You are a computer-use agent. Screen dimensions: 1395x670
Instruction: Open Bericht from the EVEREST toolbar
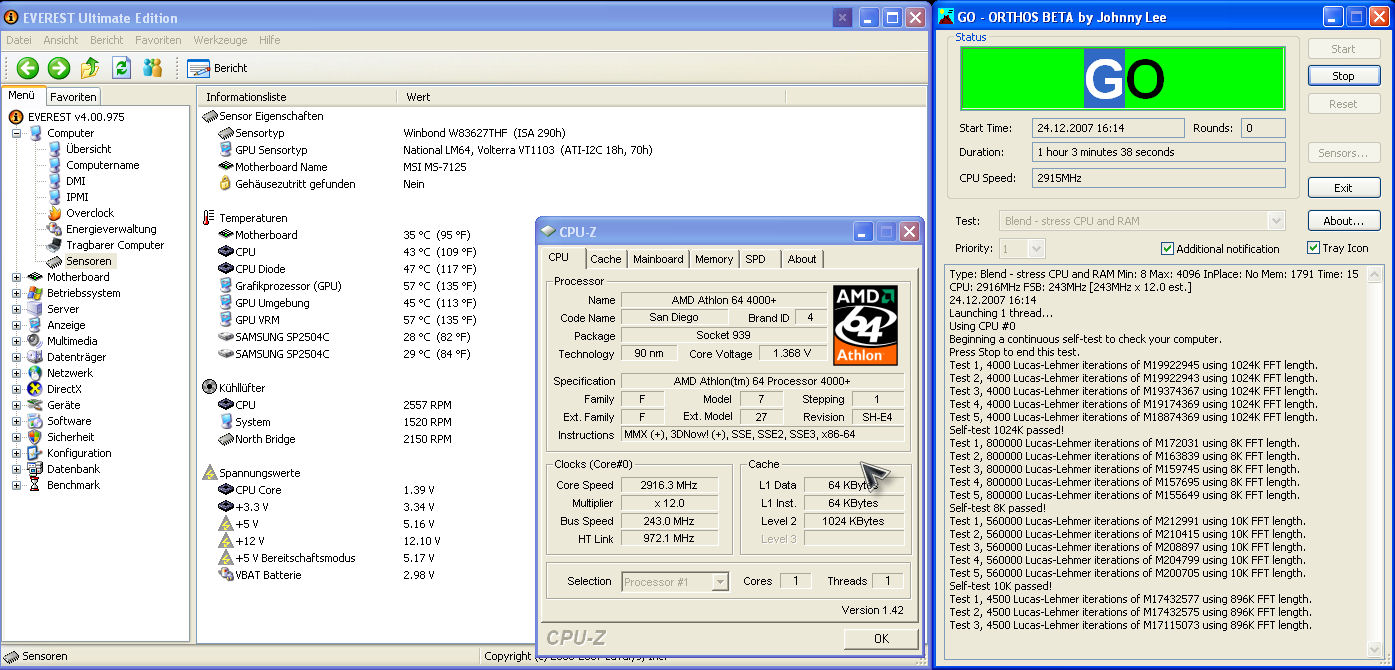217,68
